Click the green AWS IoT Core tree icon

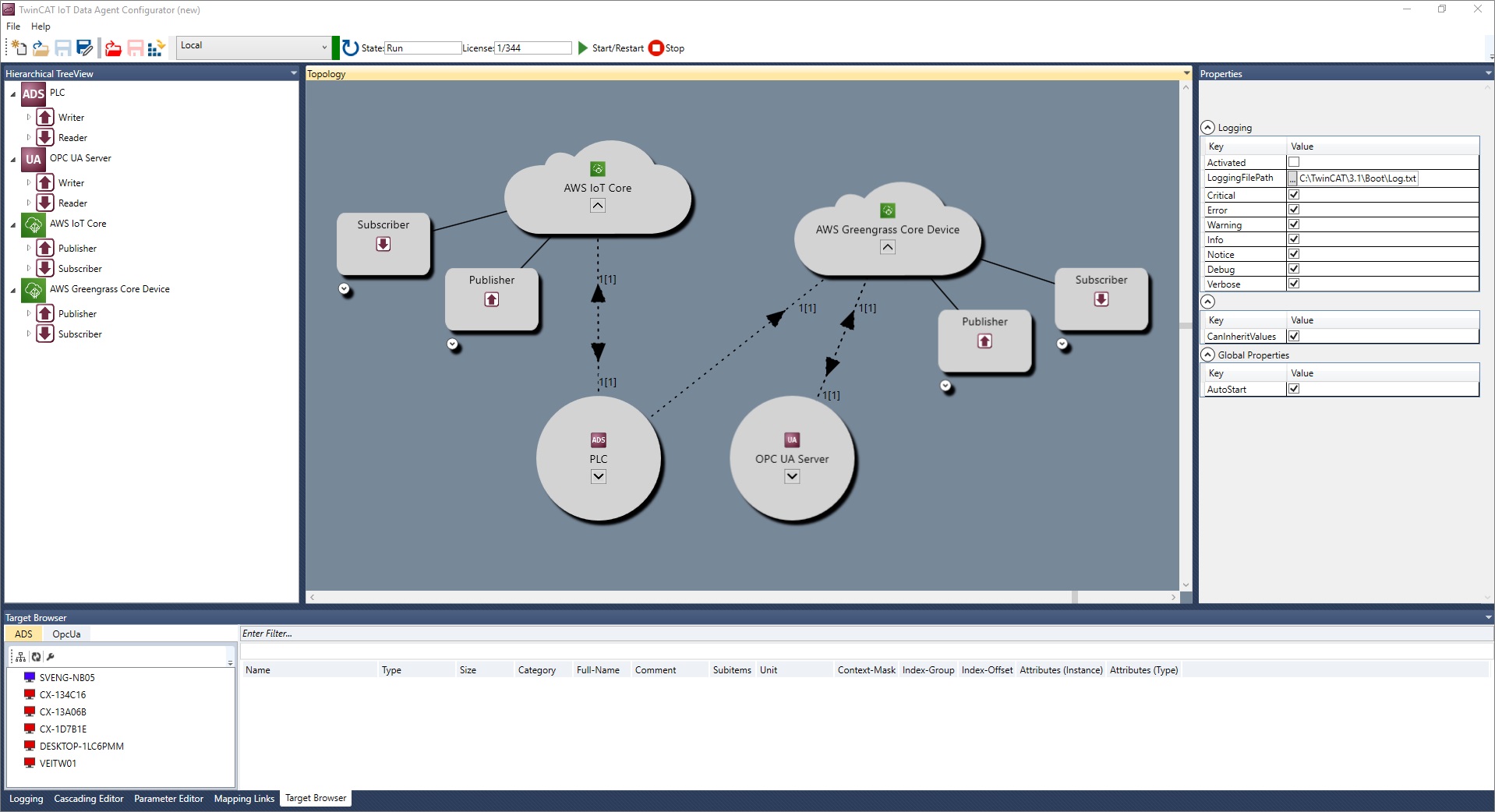click(33, 224)
